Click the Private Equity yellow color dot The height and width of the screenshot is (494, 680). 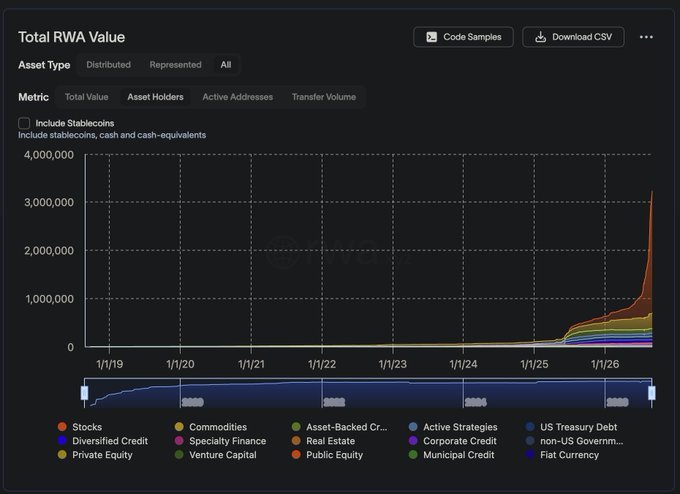[62, 455]
